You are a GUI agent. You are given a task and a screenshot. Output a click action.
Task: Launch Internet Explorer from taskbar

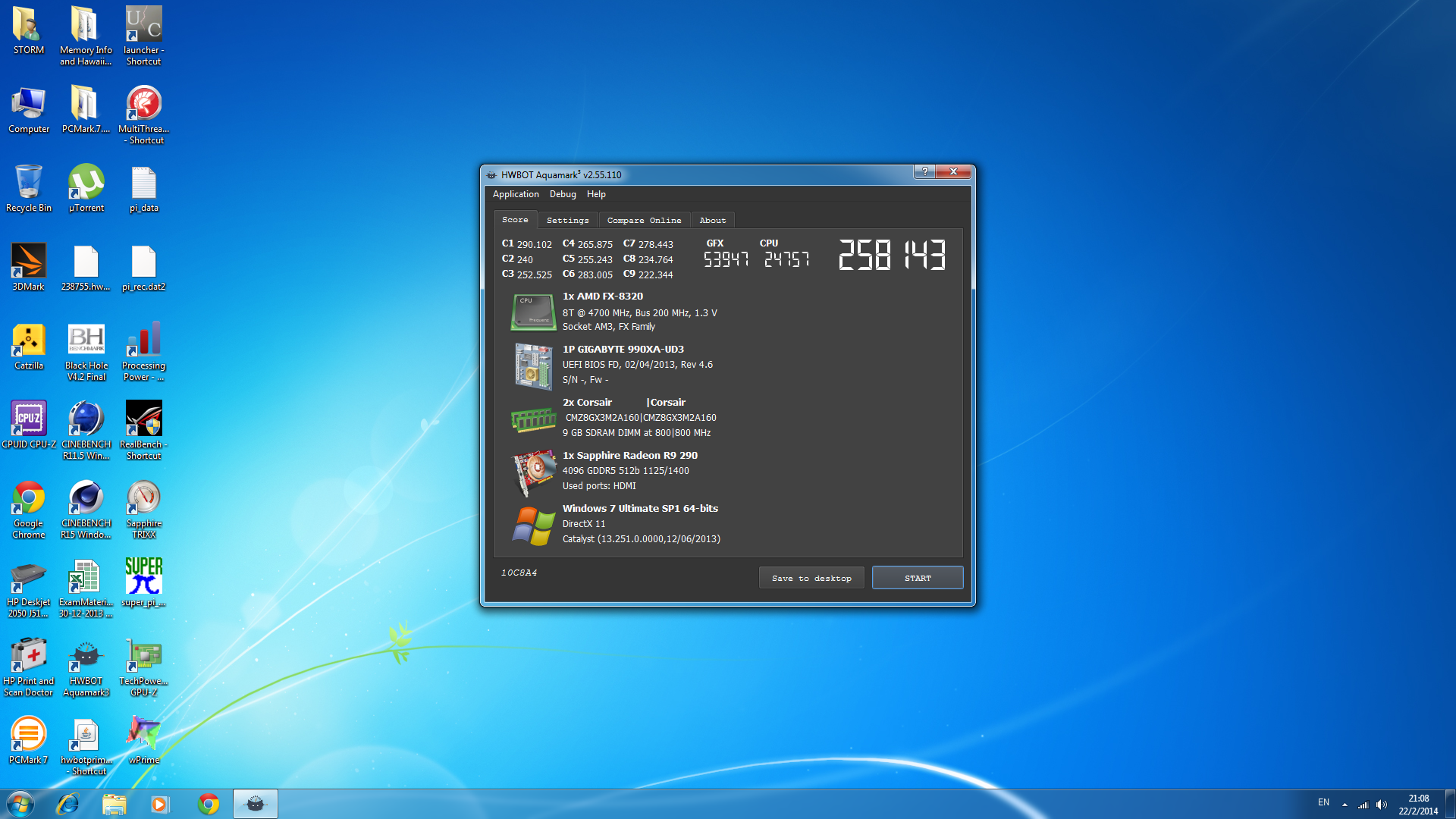[x=67, y=804]
